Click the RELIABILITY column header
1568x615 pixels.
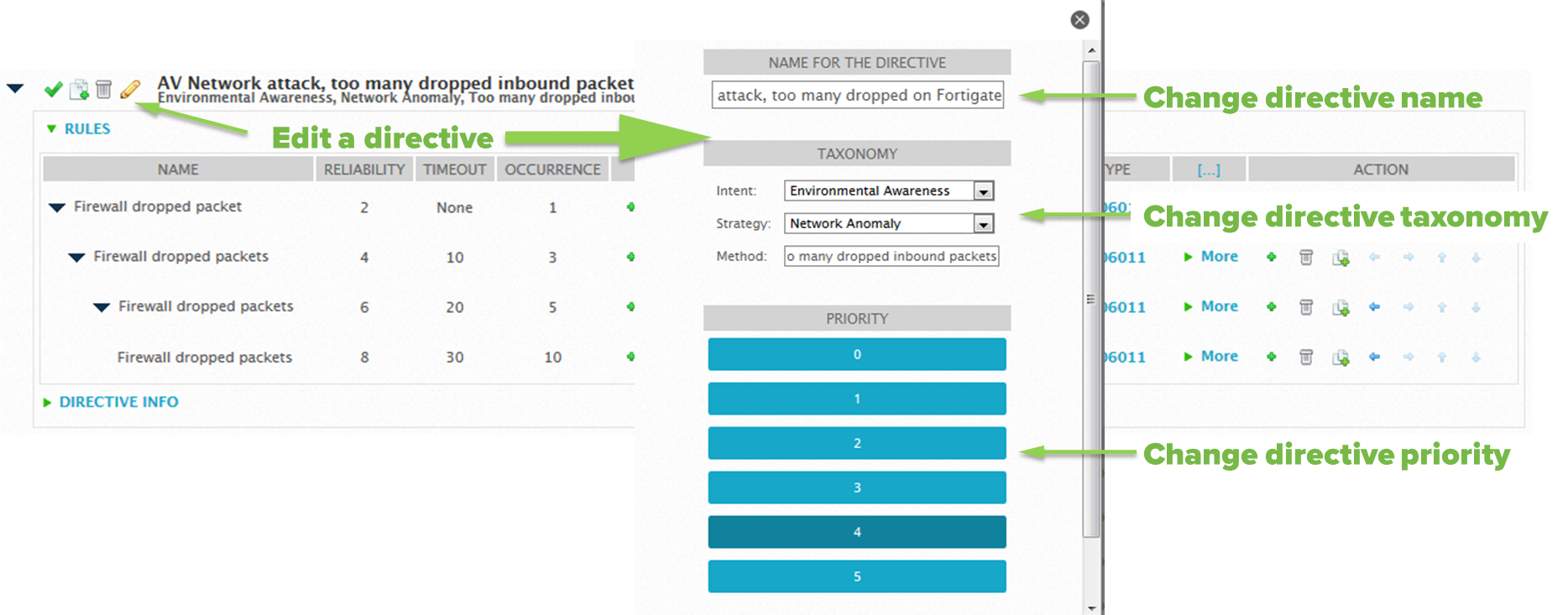click(364, 169)
